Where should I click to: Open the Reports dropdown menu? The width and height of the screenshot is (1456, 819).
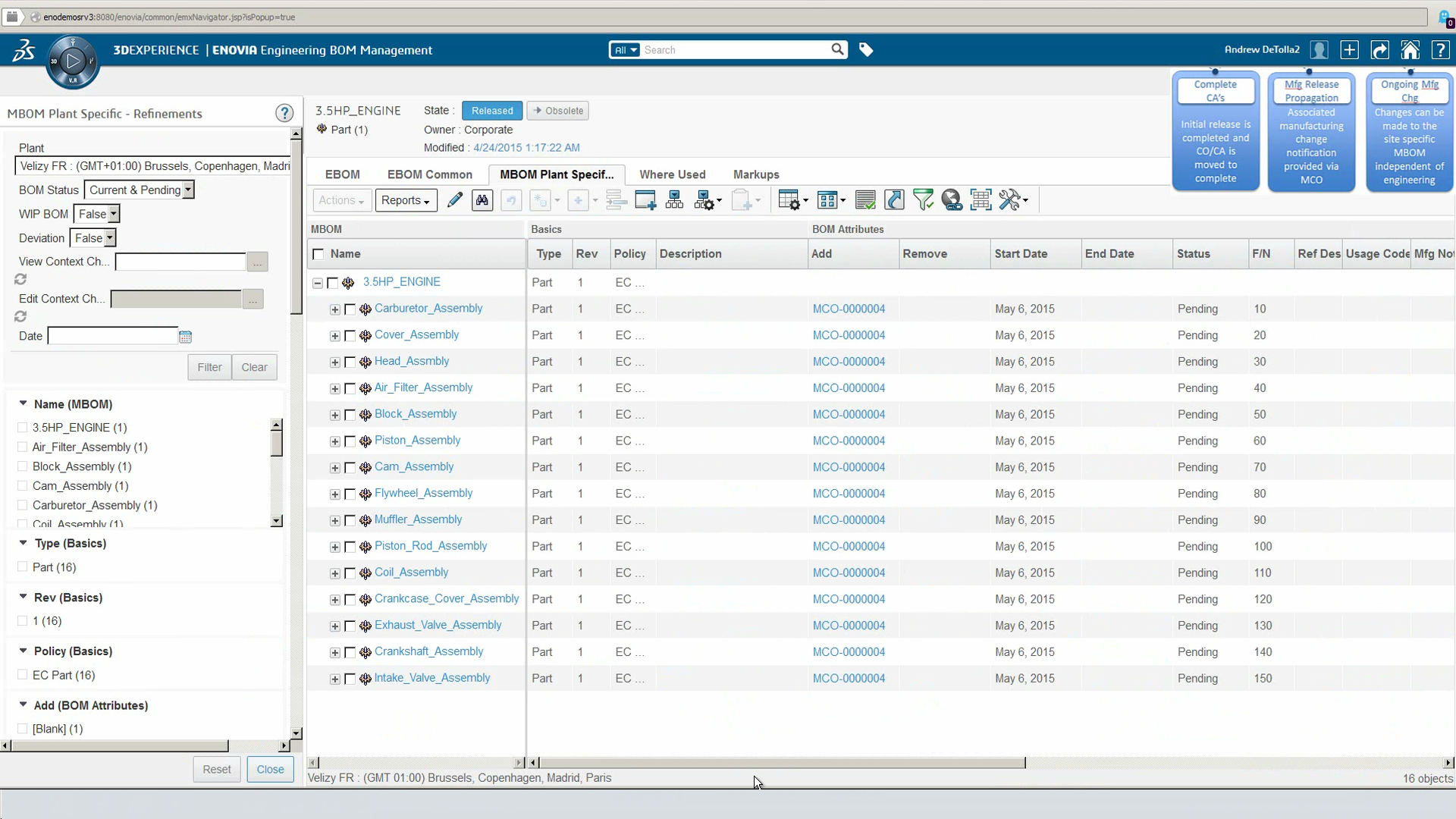(x=406, y=200)
